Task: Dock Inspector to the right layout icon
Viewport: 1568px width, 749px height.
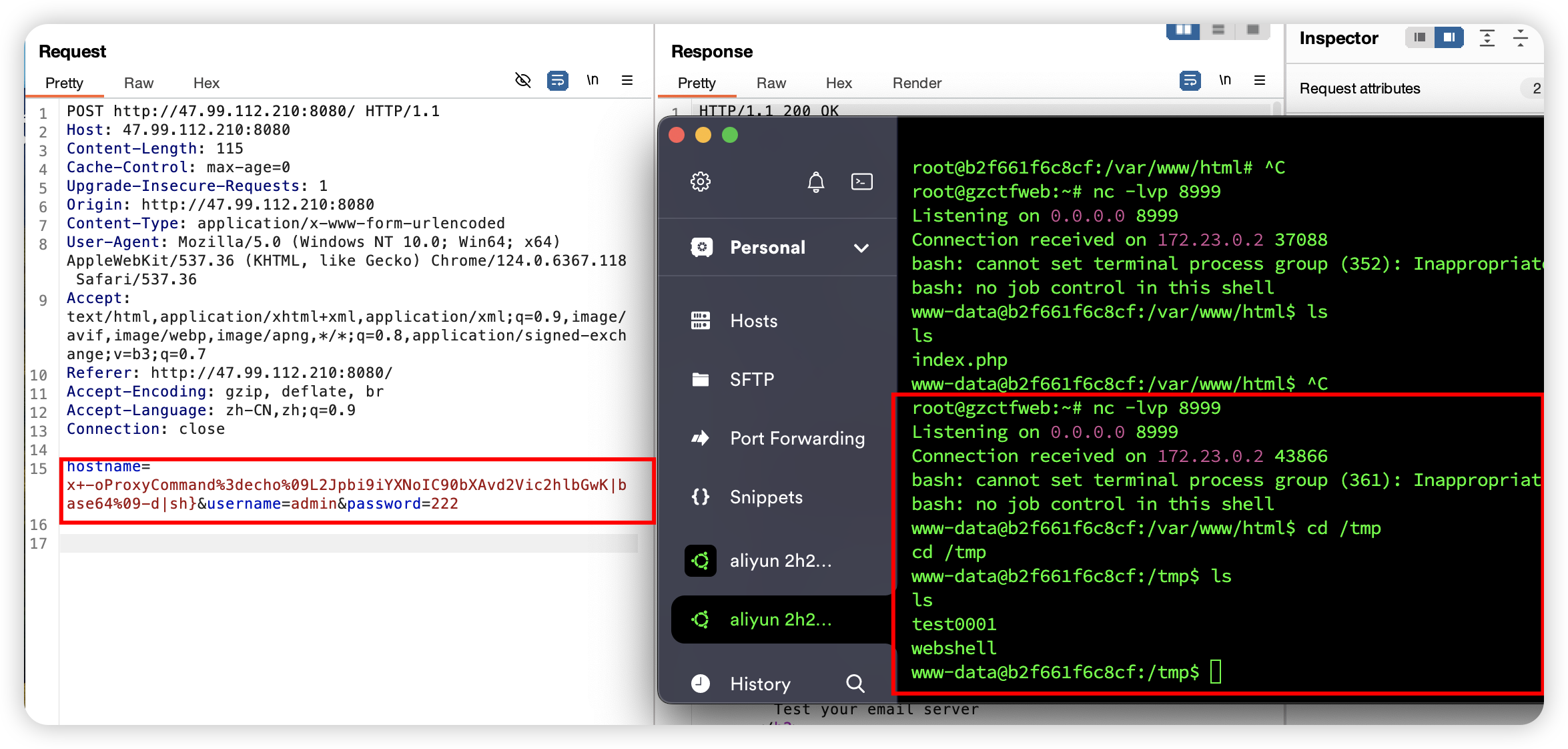Action: coord(1449,37)
